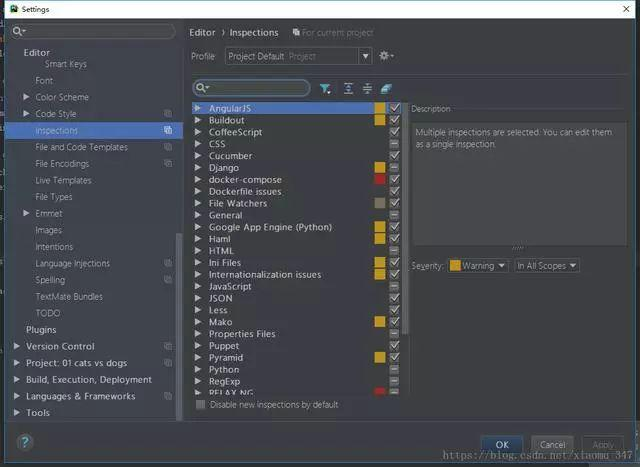Click project-level icon next to Code Style
This screenshot has height=467, width=640.
[x=168, y=113]
